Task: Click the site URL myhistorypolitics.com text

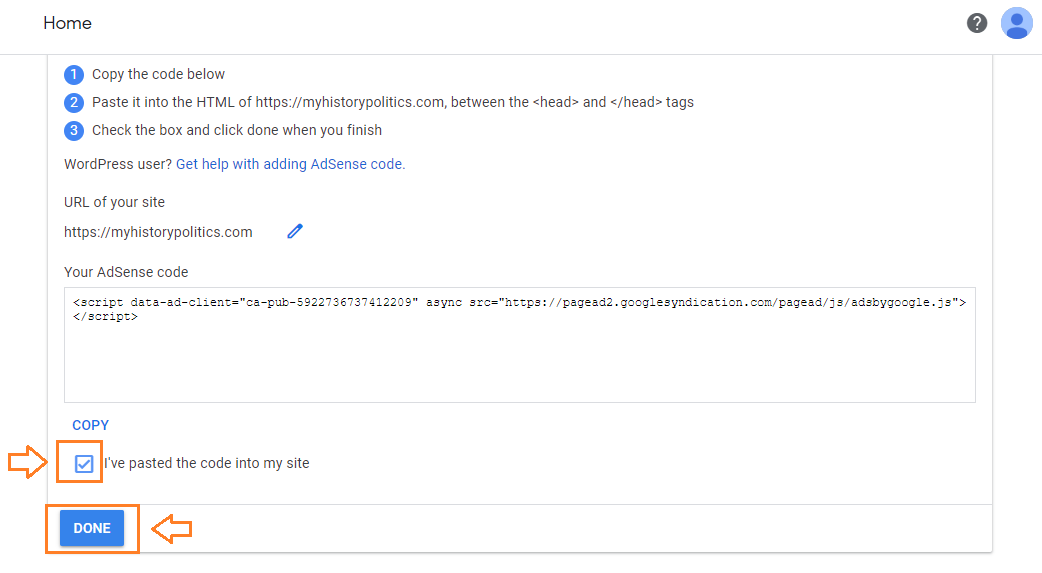Action: pyautogui.click(x=158, y=232)
